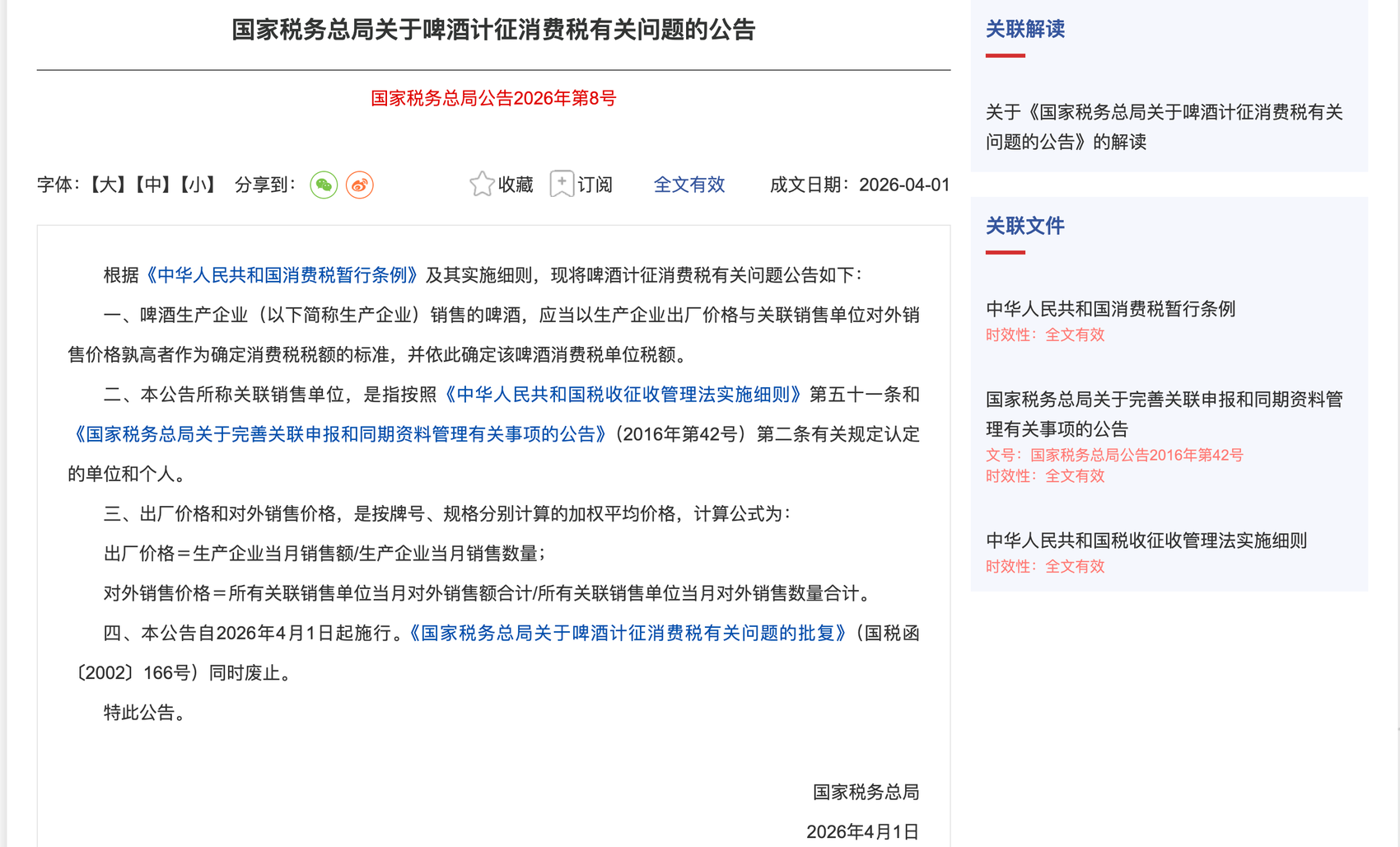The image size is (1400, 847).
Task: Open sidebar file 中华人民共和国消费税暂行条例
Action: 1110,309
